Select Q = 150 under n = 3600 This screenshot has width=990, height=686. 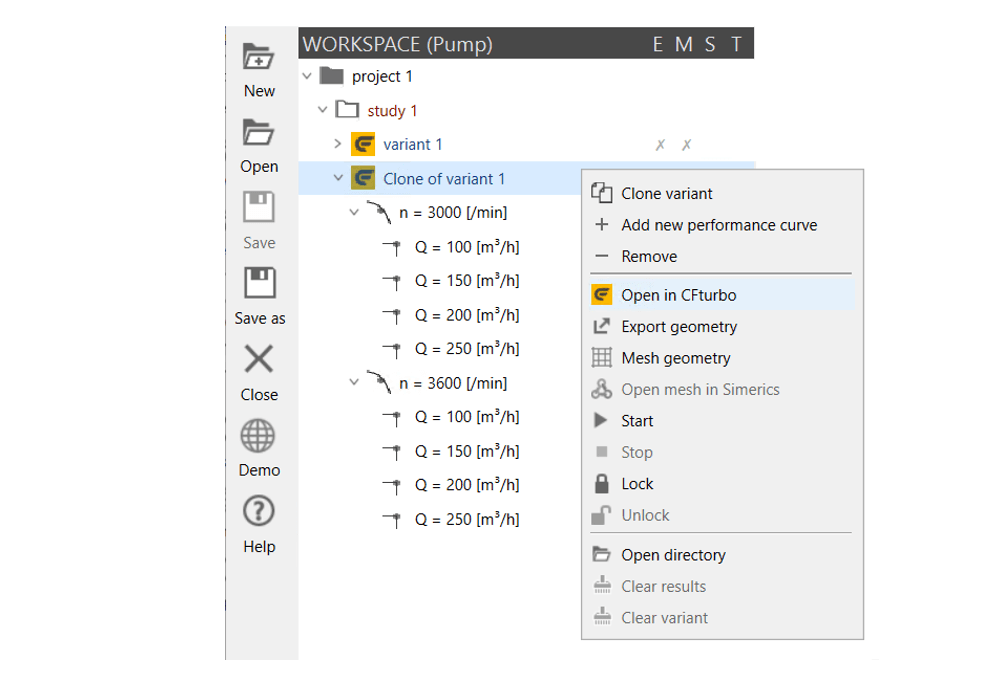(467, 451)
